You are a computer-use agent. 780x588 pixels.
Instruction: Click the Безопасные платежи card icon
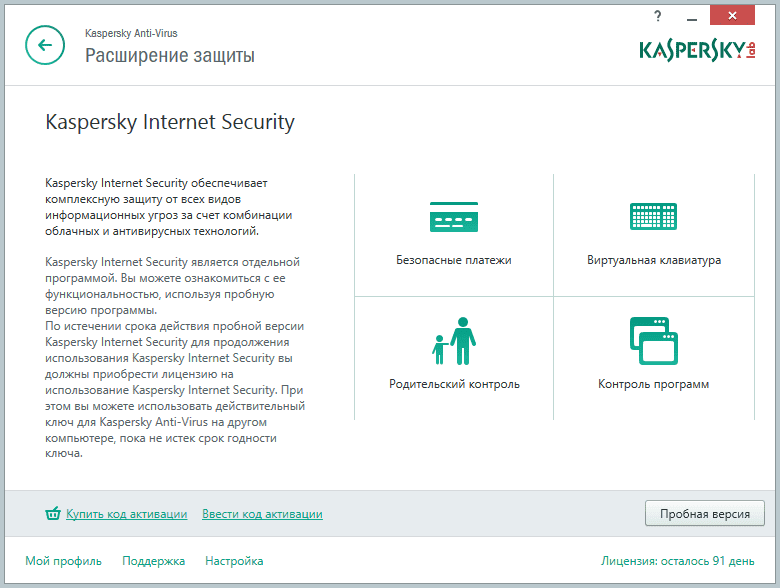pyautogui.click(x=454, y=217)
